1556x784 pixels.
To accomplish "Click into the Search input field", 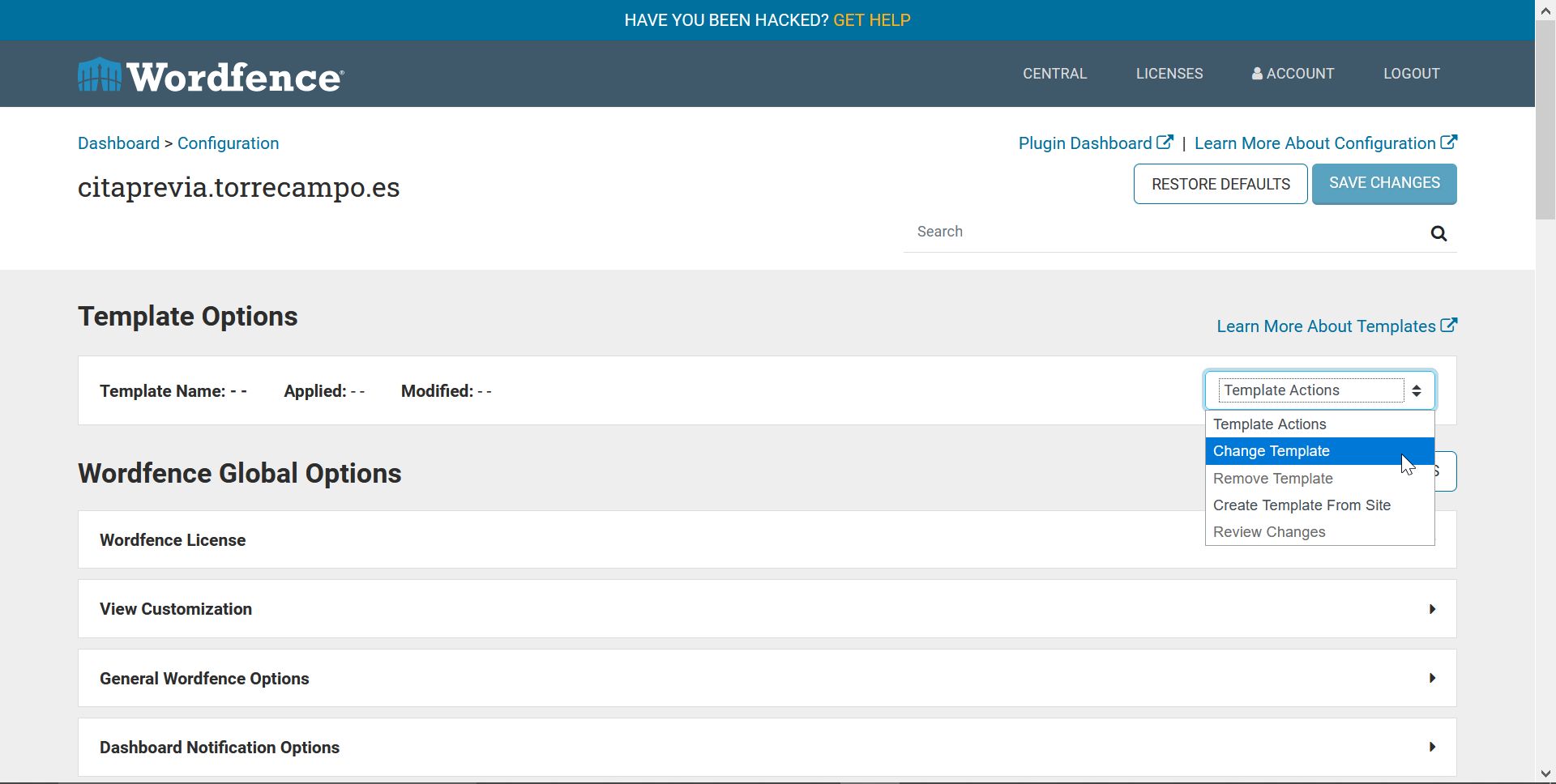I will coord(1167,232).
